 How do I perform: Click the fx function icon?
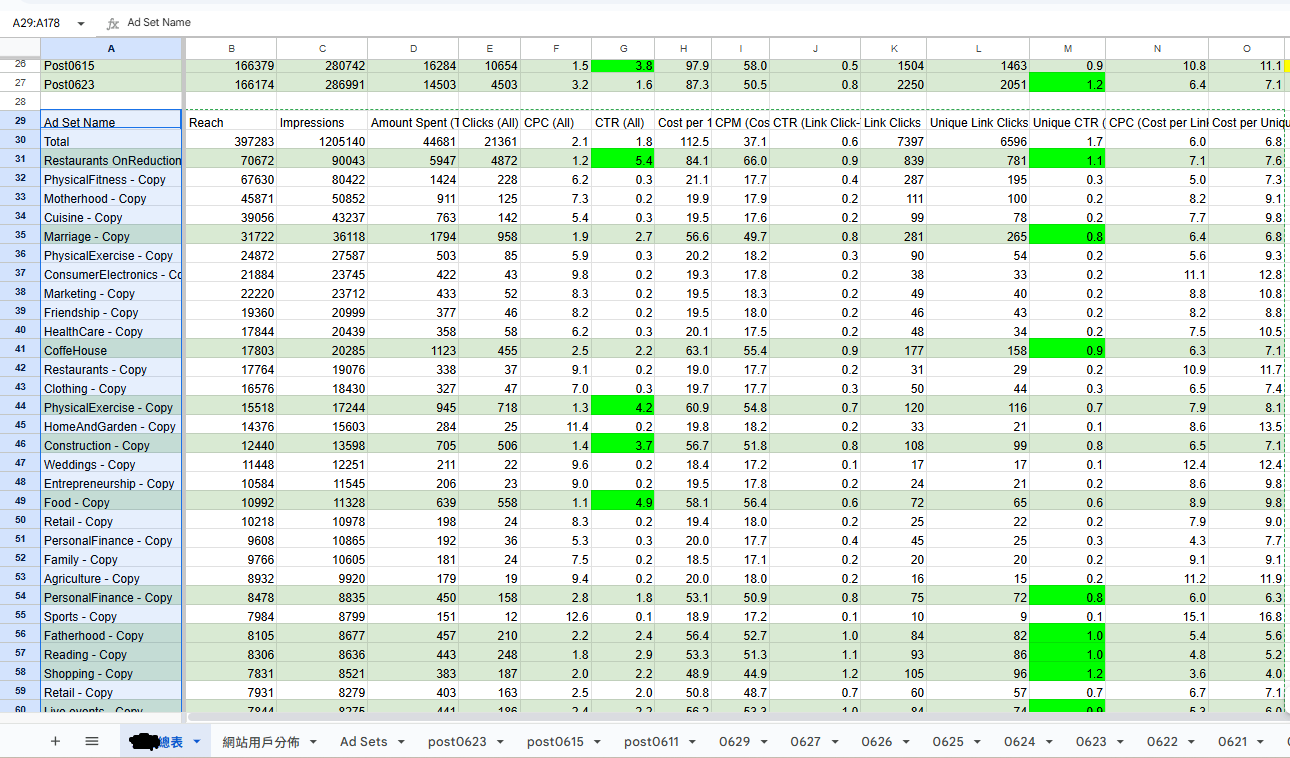coord(113,23)
